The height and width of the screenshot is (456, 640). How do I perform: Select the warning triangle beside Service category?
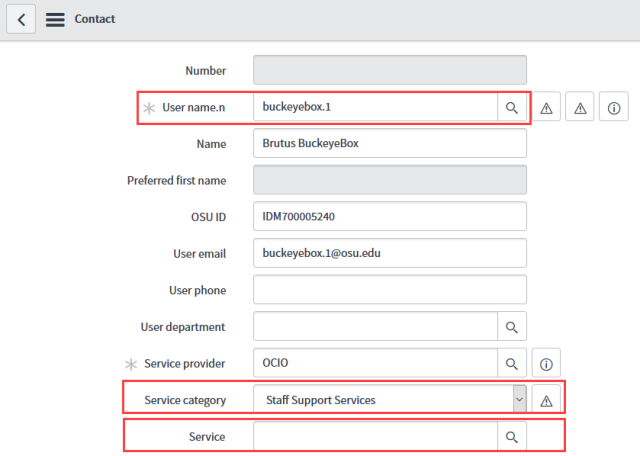546,400
